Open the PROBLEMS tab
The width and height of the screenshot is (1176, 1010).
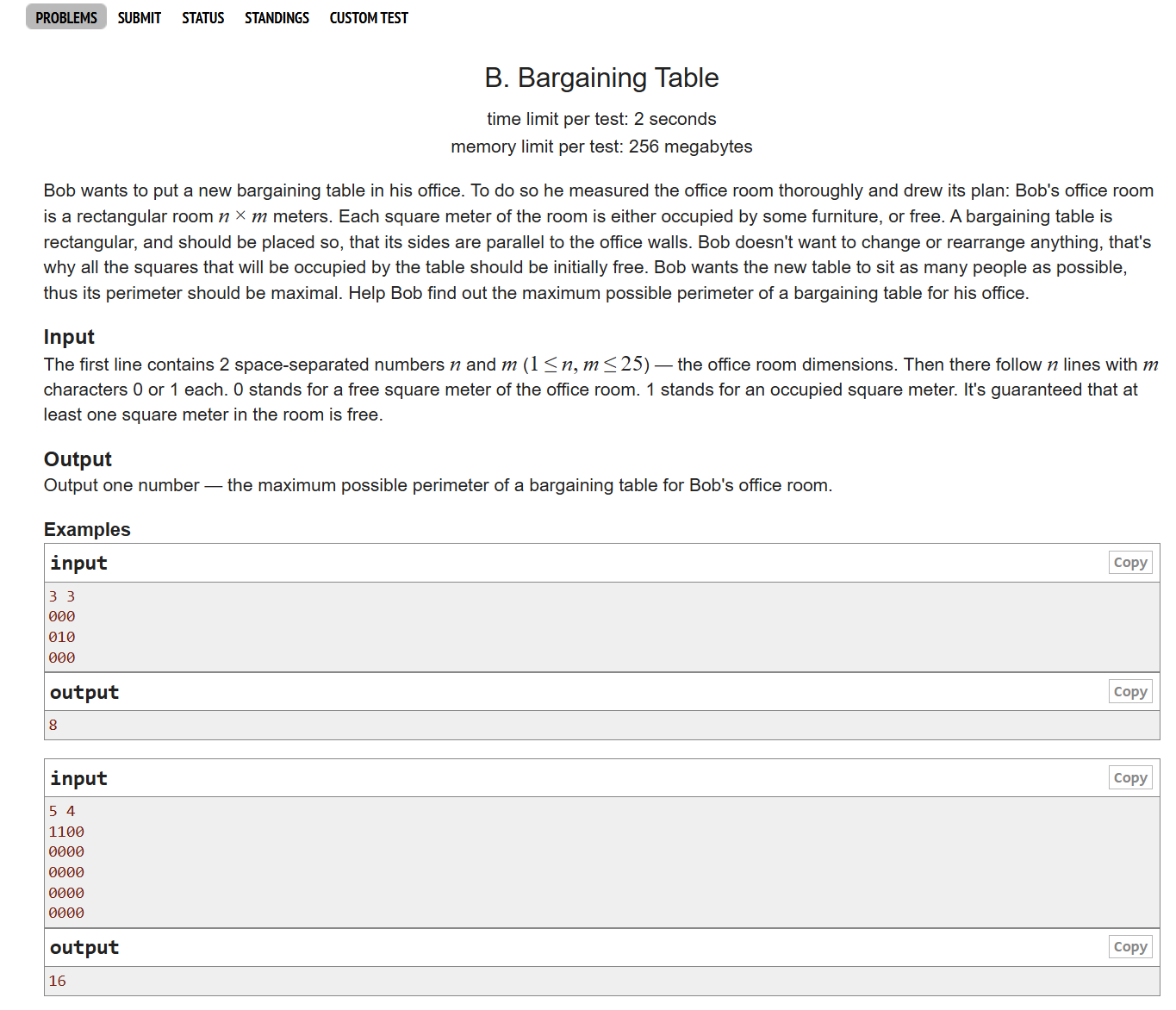tap(66, 17)
